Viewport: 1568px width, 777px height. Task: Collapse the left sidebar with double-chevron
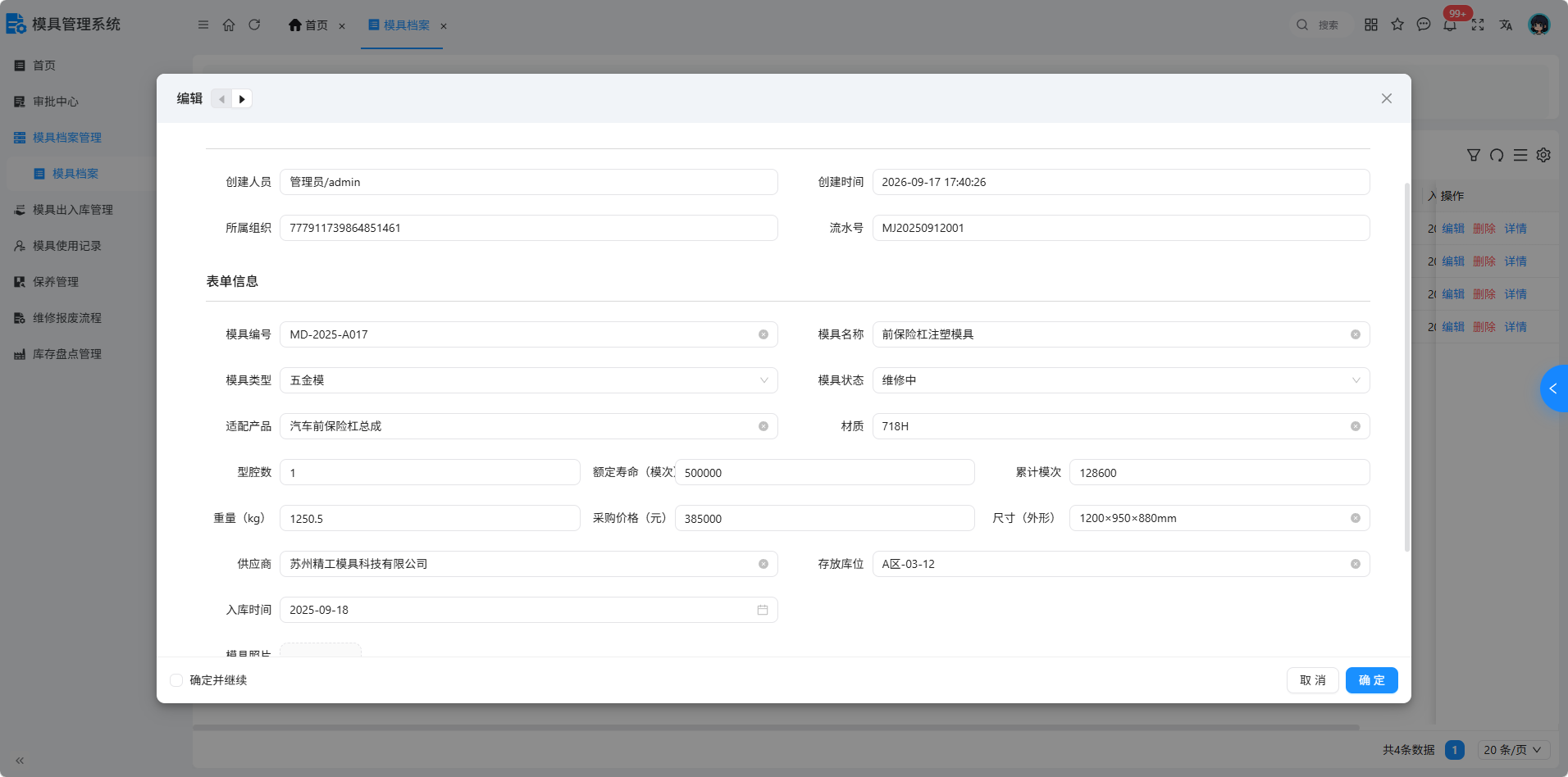[20, 761]
